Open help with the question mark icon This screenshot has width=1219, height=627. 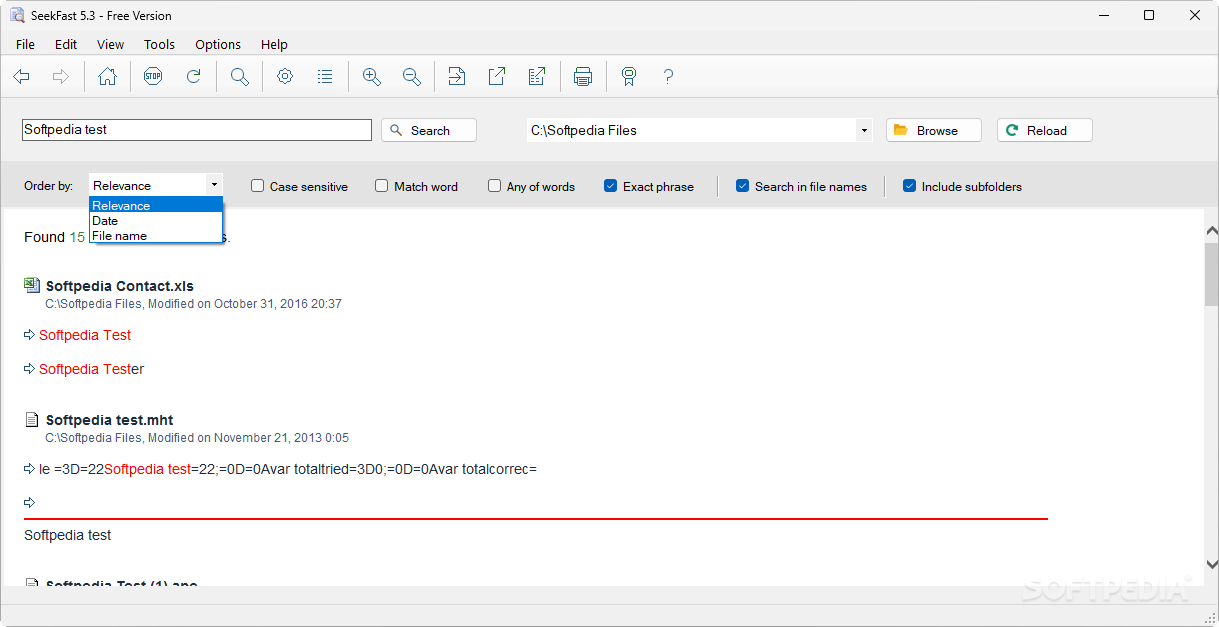(668, 77)
